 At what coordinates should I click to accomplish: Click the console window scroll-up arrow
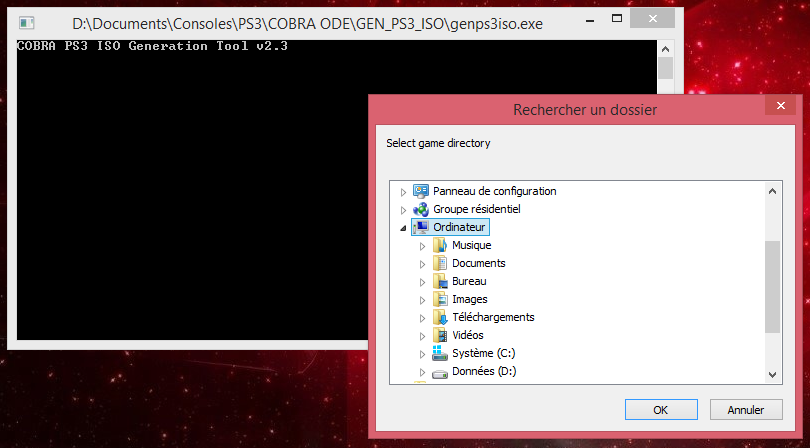coord(665,49)
